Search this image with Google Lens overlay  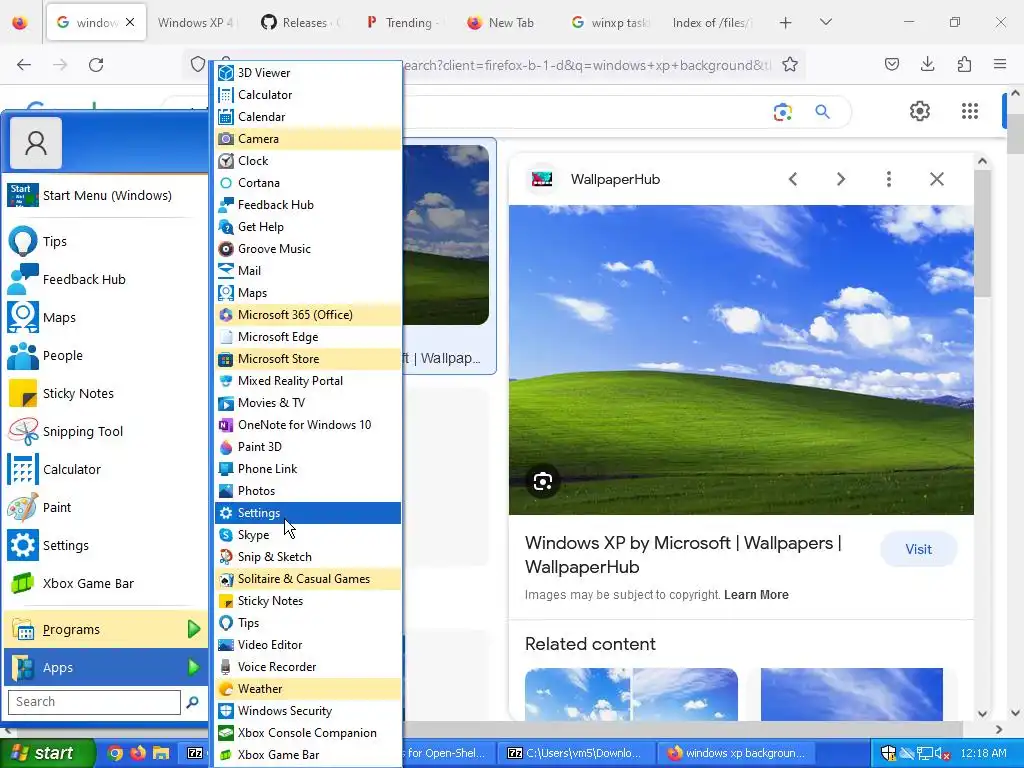coord(543,481)
